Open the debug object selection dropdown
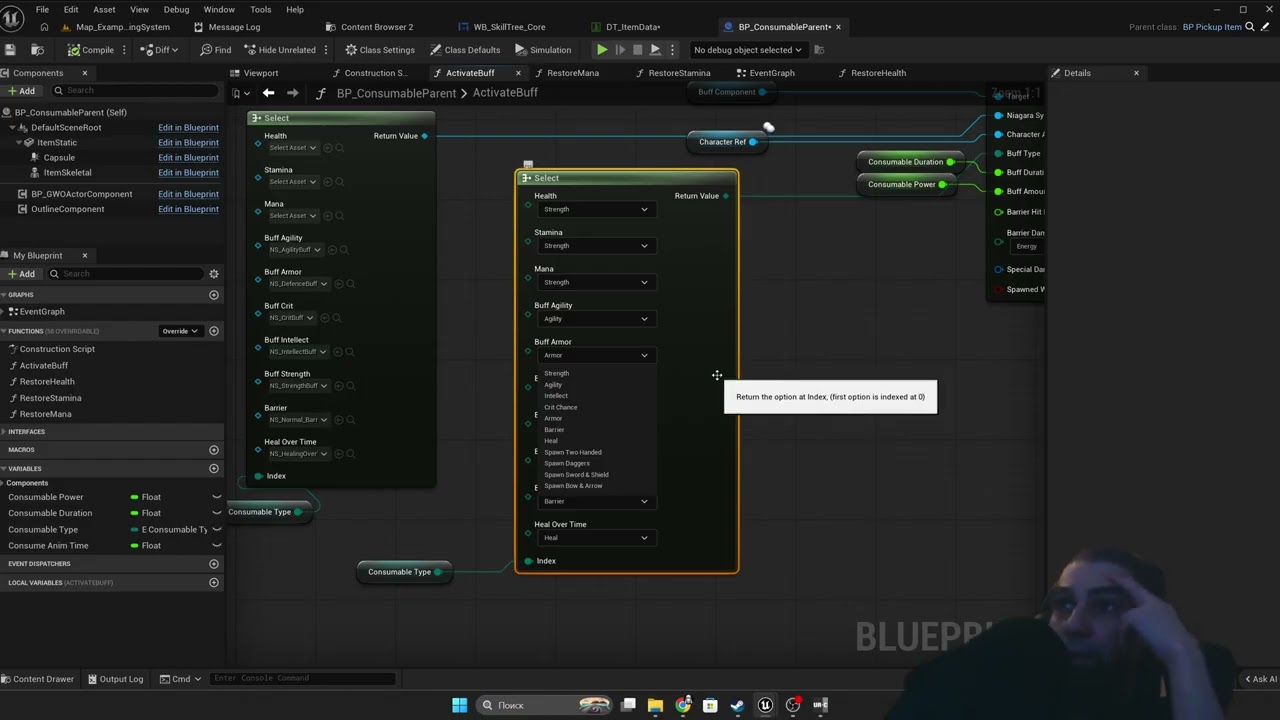The height and width of the screenshot is (720, 1280). [x=747, y=50]
